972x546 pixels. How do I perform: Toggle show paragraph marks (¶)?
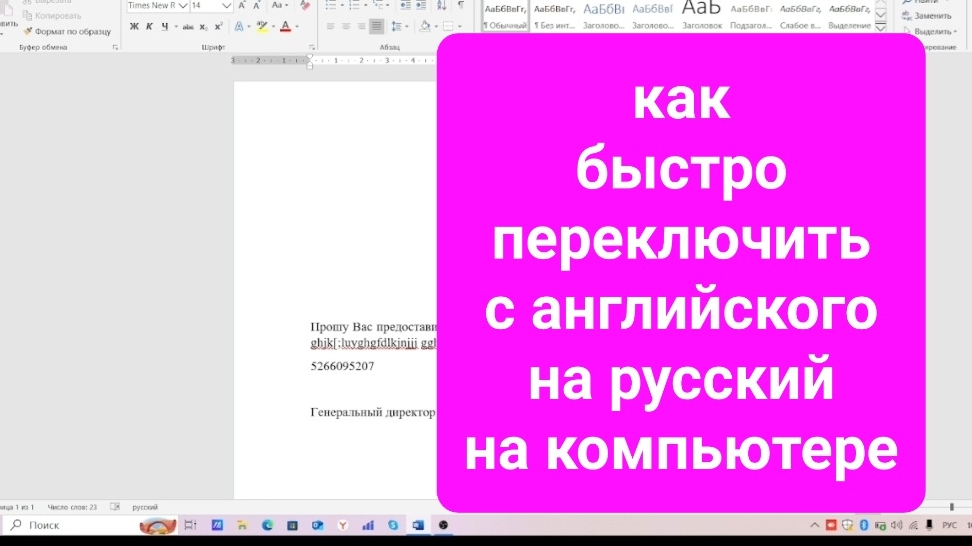click(461, 6)
